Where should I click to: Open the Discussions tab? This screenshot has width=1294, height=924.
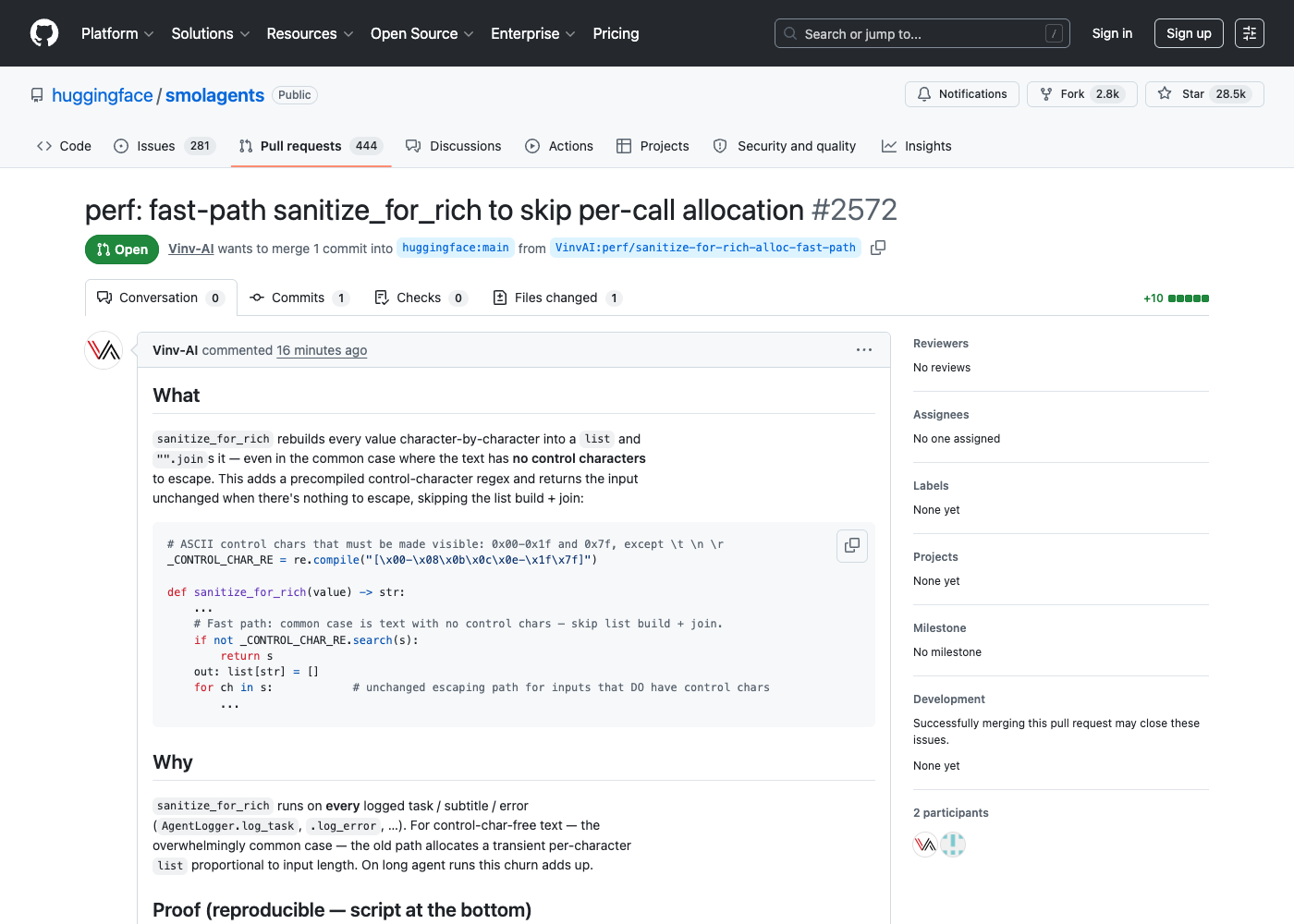(454, 146)
